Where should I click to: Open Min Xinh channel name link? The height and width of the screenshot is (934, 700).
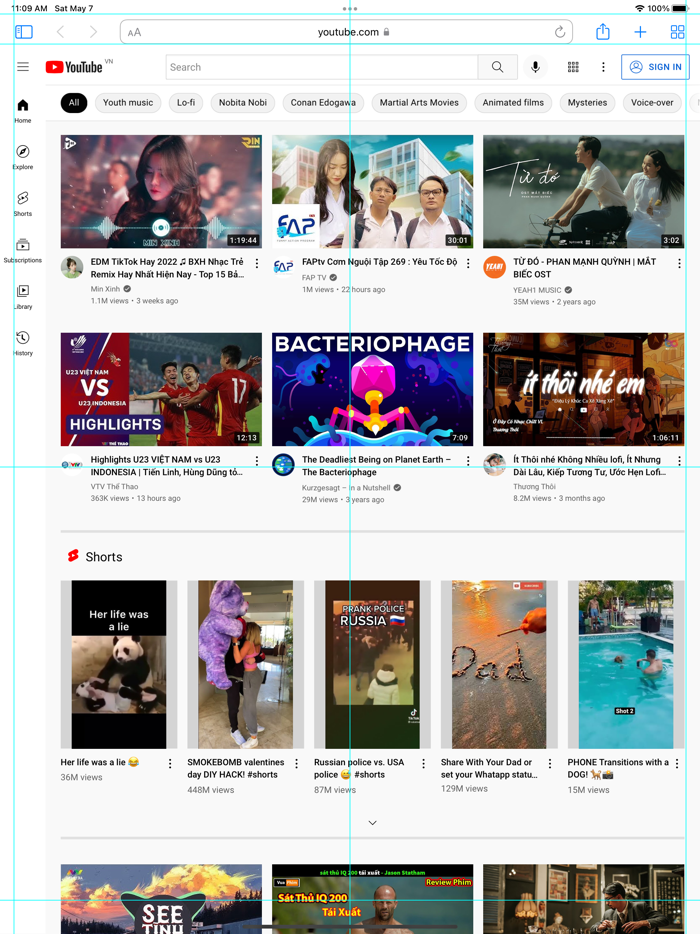pyautogui.click(x=105, y=289)
